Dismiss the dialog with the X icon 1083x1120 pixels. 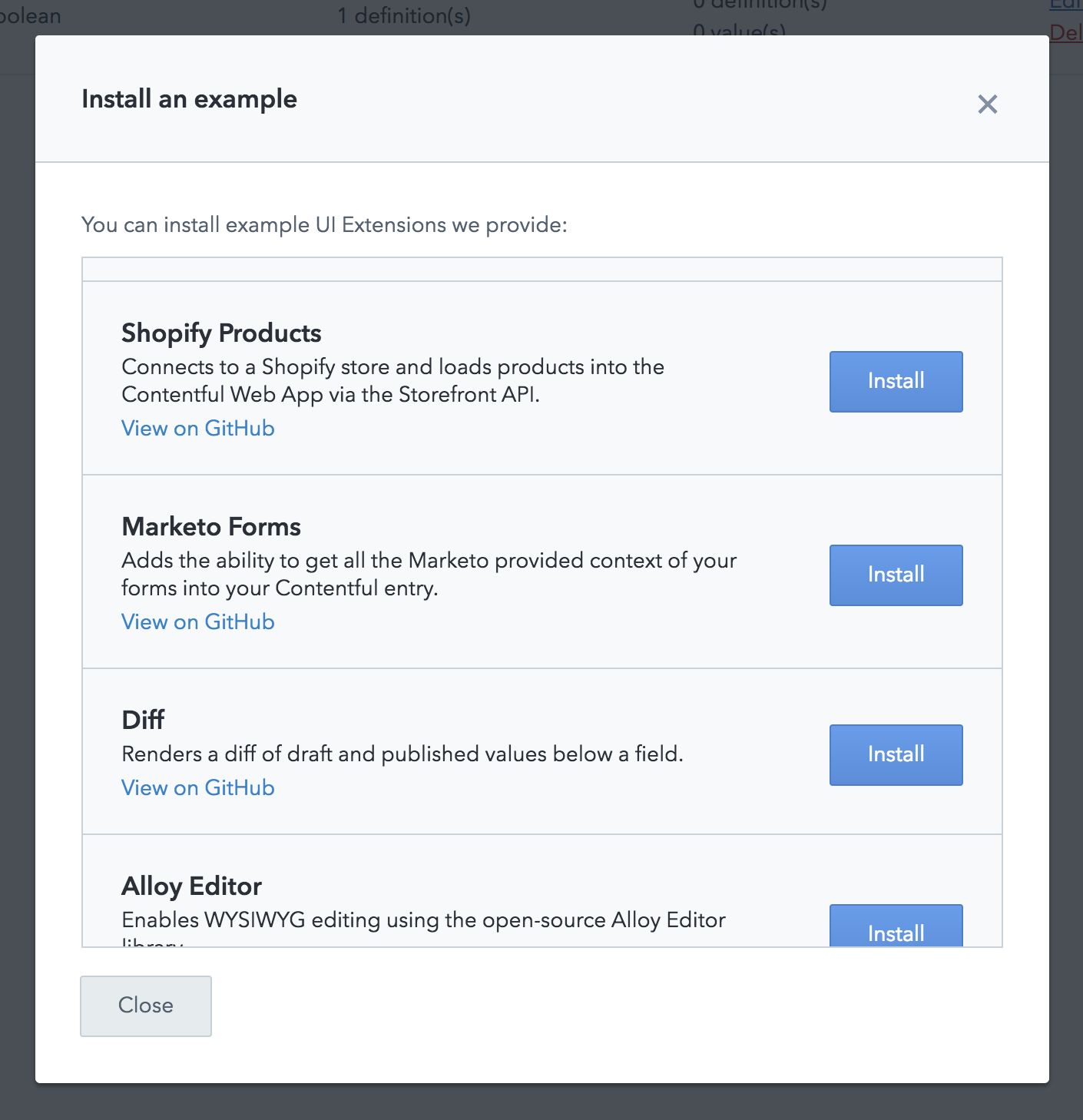(987, 104)
